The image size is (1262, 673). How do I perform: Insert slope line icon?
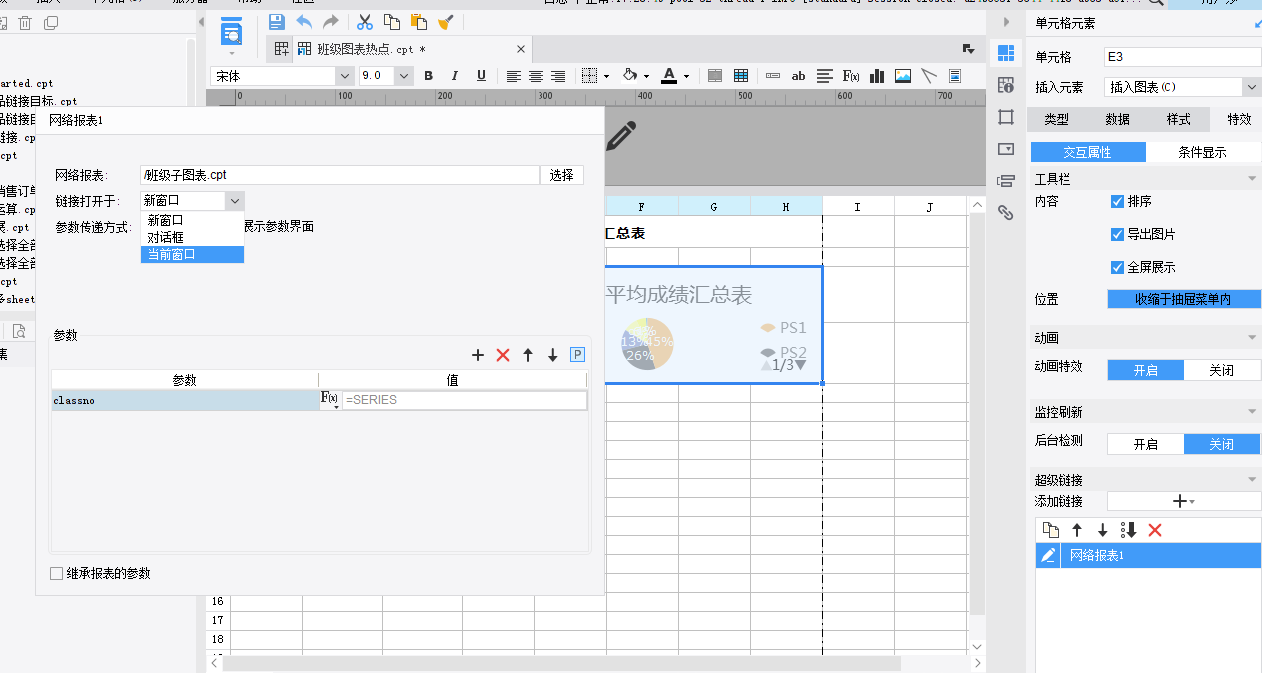pos(929,76)
